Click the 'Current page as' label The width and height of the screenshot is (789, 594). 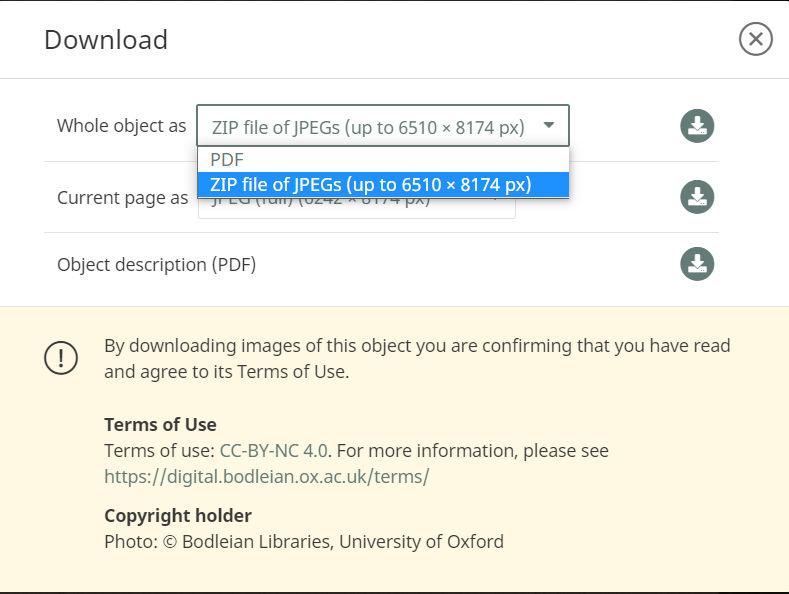click(x=122, y=197)
